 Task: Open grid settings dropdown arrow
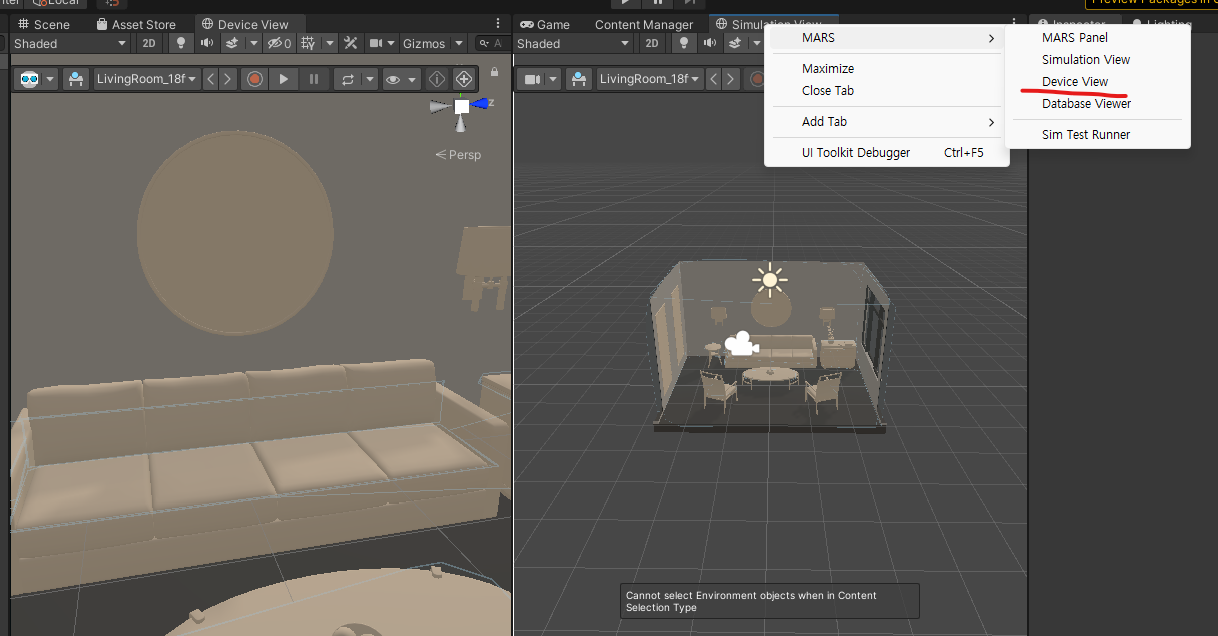[328, 43]
